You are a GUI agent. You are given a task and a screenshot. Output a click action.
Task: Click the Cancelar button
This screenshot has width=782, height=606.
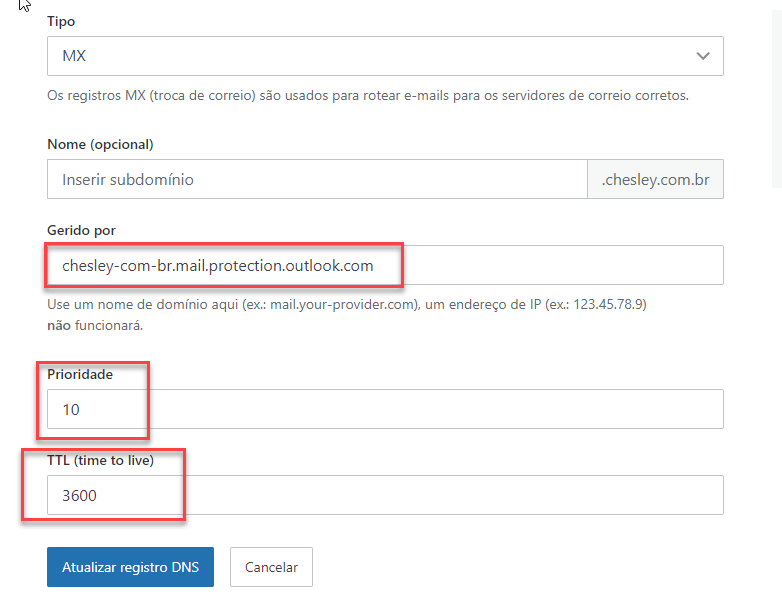(x=271, y=567)
